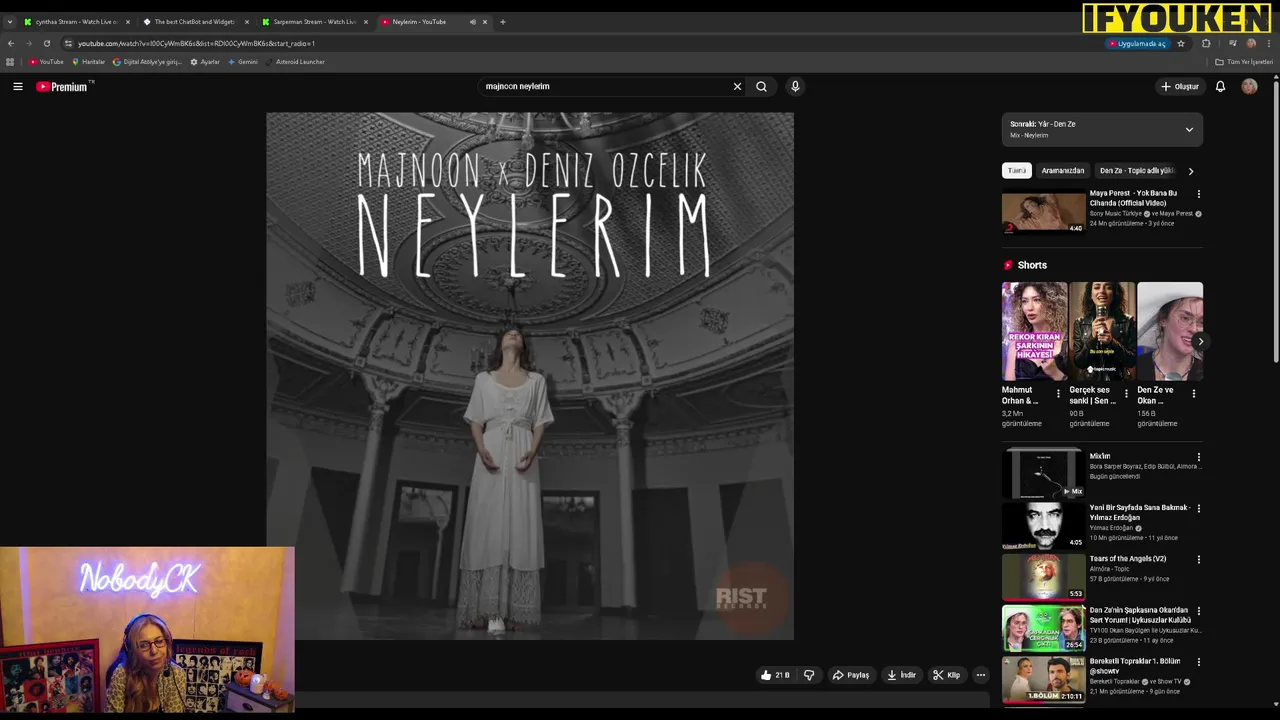Mute the Neylerim YouTube tab audio
Image resolution: width=1280 pixels, height=720 pixels.
(x=473, y=22)
